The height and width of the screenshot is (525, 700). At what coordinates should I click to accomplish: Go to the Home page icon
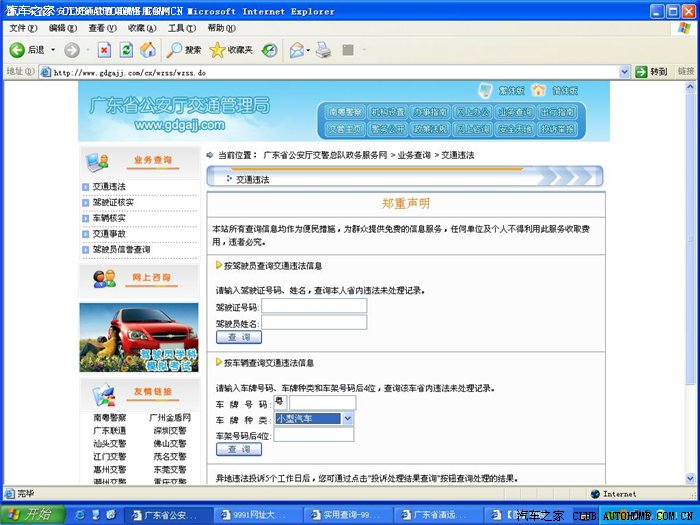pos(148,49)
